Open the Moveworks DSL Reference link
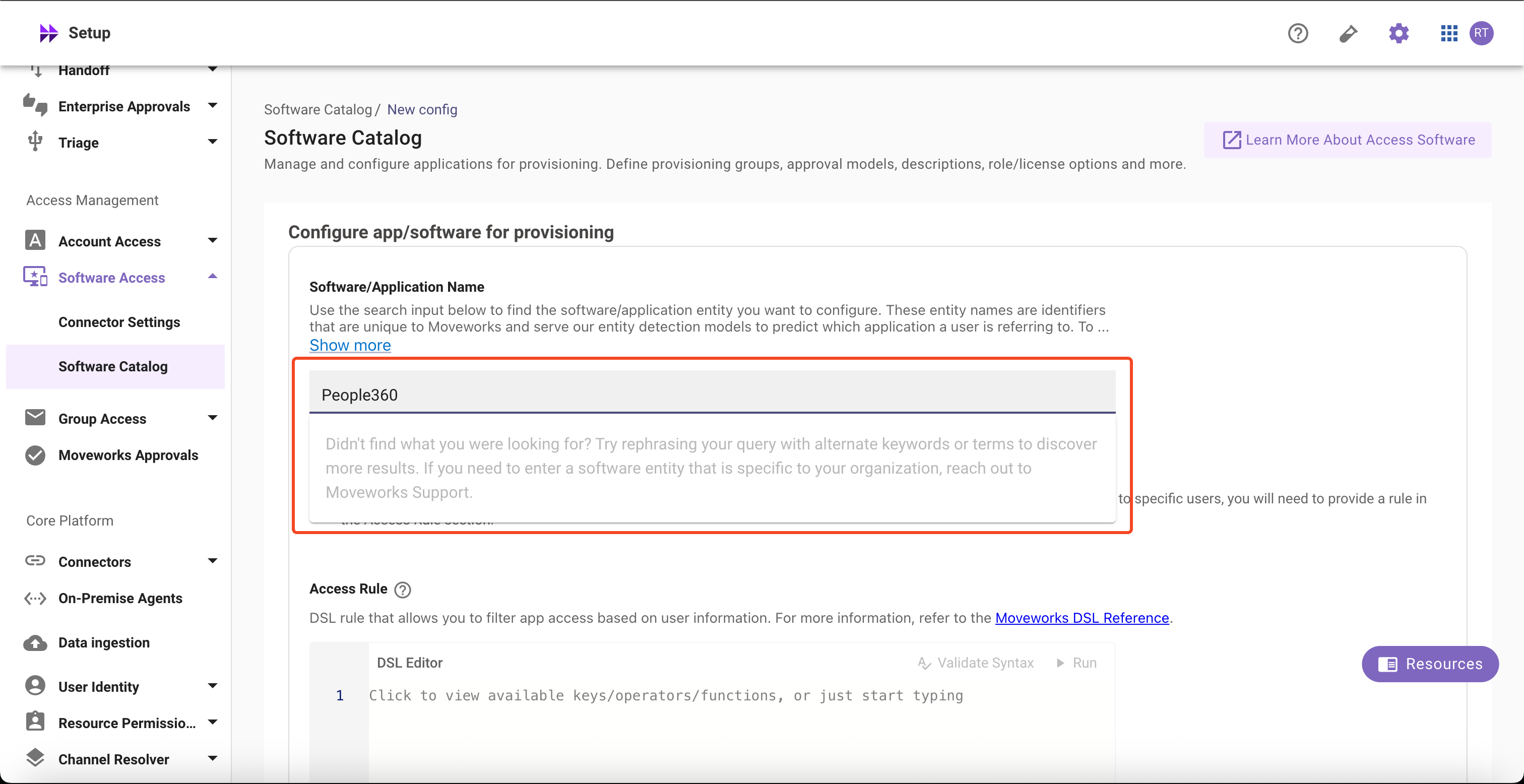The height and width of the screenshot is (784, 1524). click(1082, 618)
